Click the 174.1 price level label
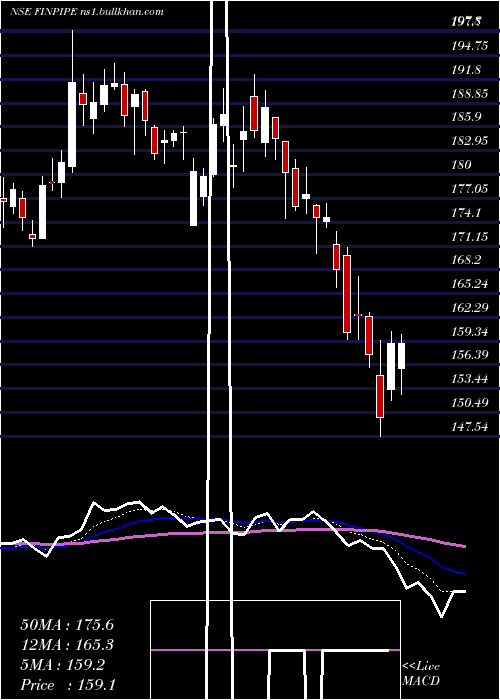Image resolution: width=500 pixels, height=700 pixels. 466,212
